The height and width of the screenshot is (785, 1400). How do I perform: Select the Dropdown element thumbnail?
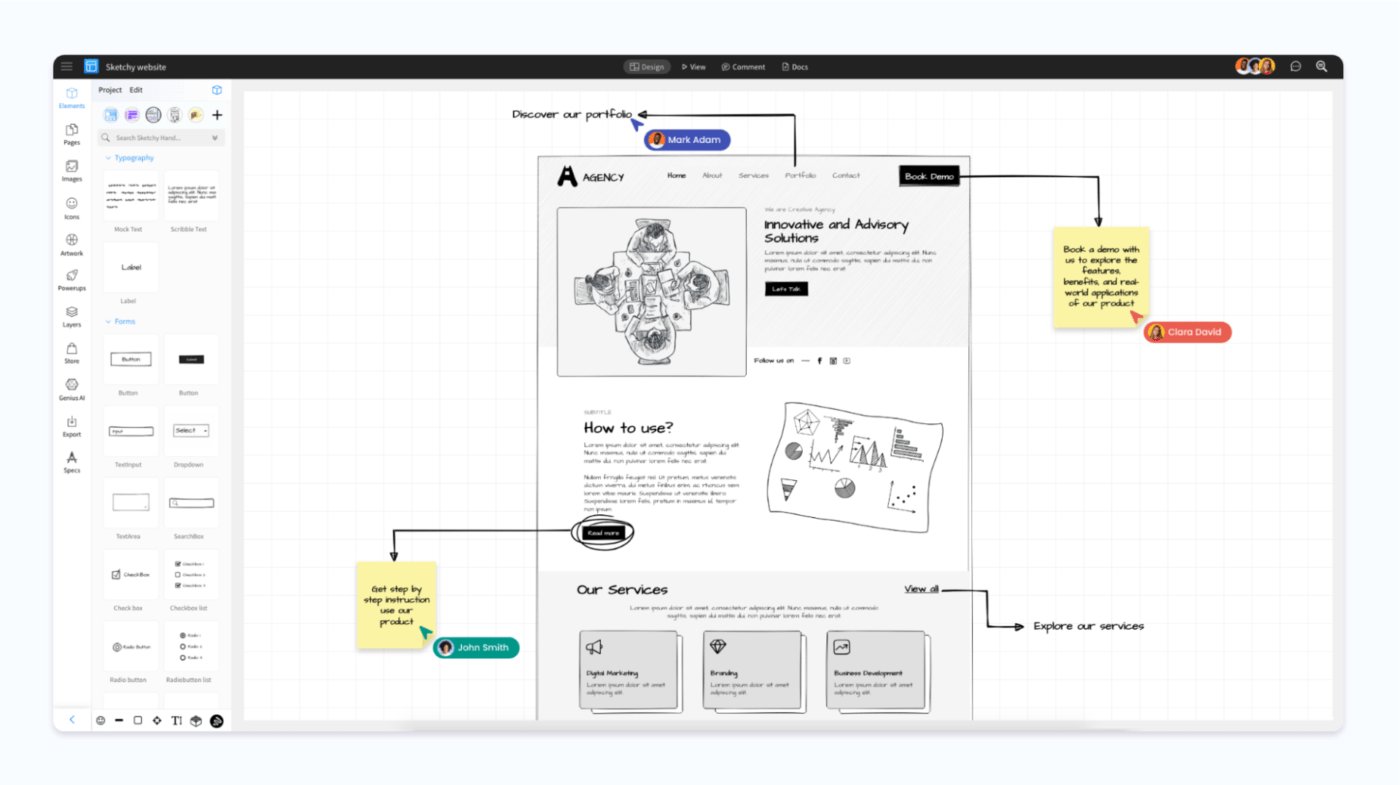pos(191,431)
